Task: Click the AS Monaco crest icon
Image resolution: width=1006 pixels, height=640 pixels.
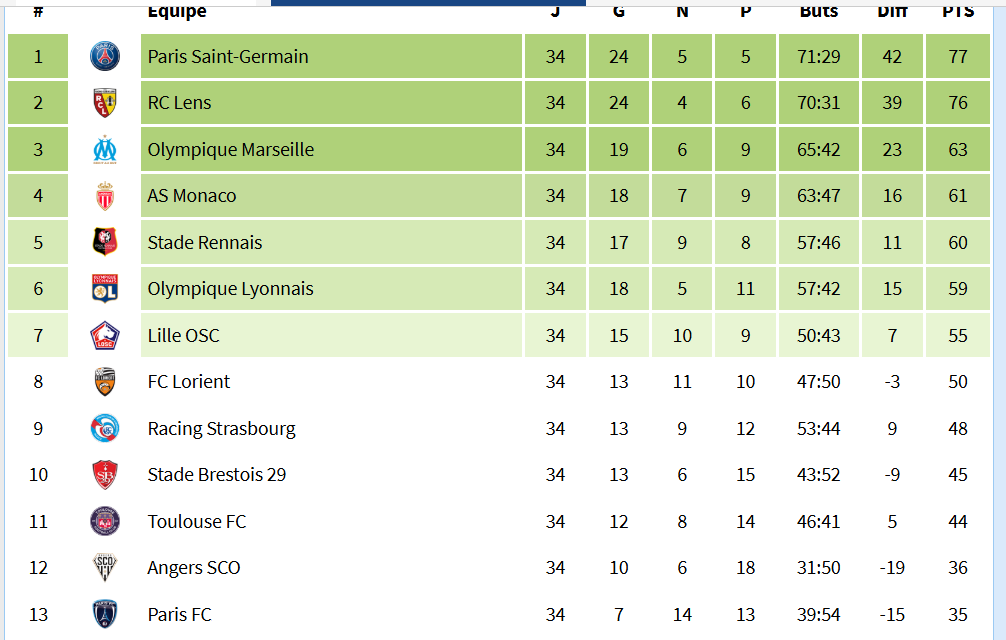Action: point(104,196)
